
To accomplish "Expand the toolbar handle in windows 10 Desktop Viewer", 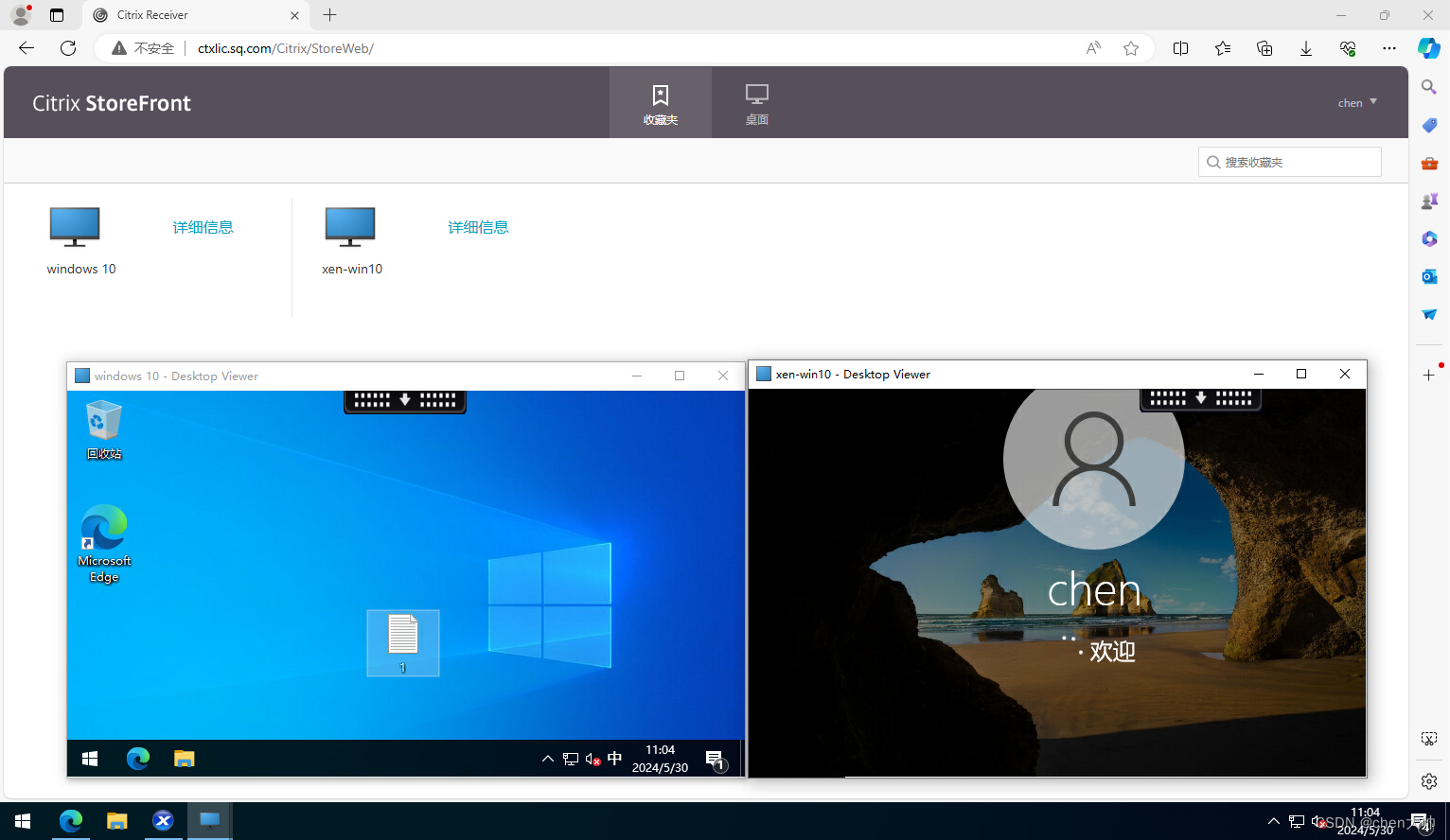I will [405, 400].
